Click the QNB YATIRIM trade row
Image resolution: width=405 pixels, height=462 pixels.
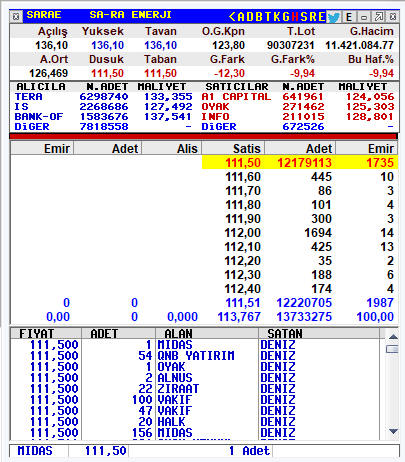pyautogui.click(x=195, y=356)
